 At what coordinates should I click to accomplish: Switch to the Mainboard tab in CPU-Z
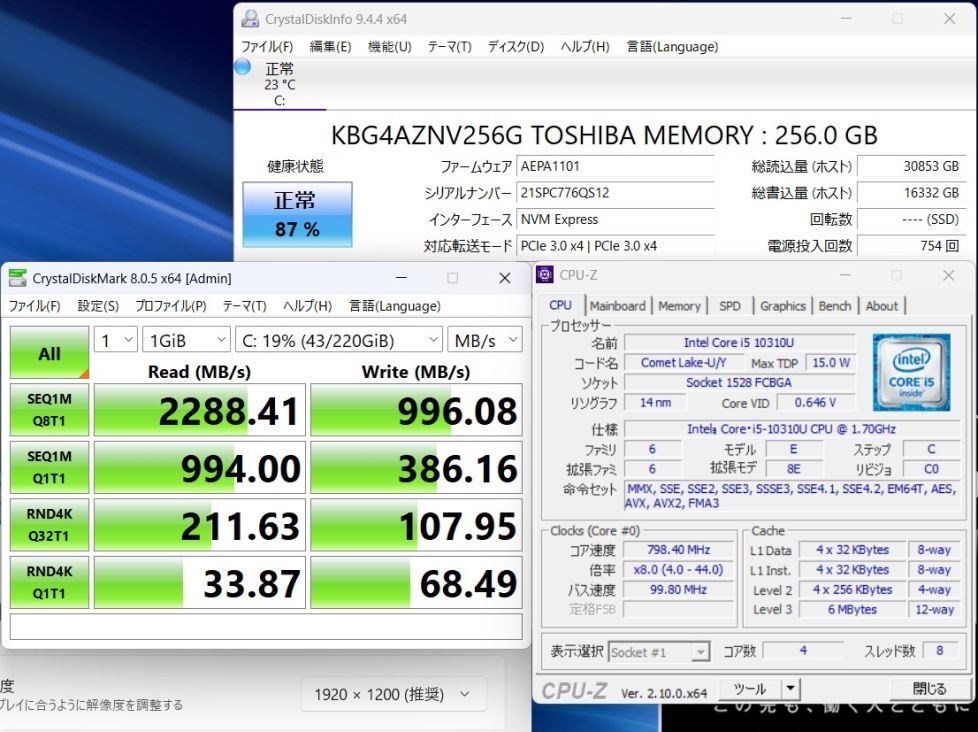click(x=617, y=306)
